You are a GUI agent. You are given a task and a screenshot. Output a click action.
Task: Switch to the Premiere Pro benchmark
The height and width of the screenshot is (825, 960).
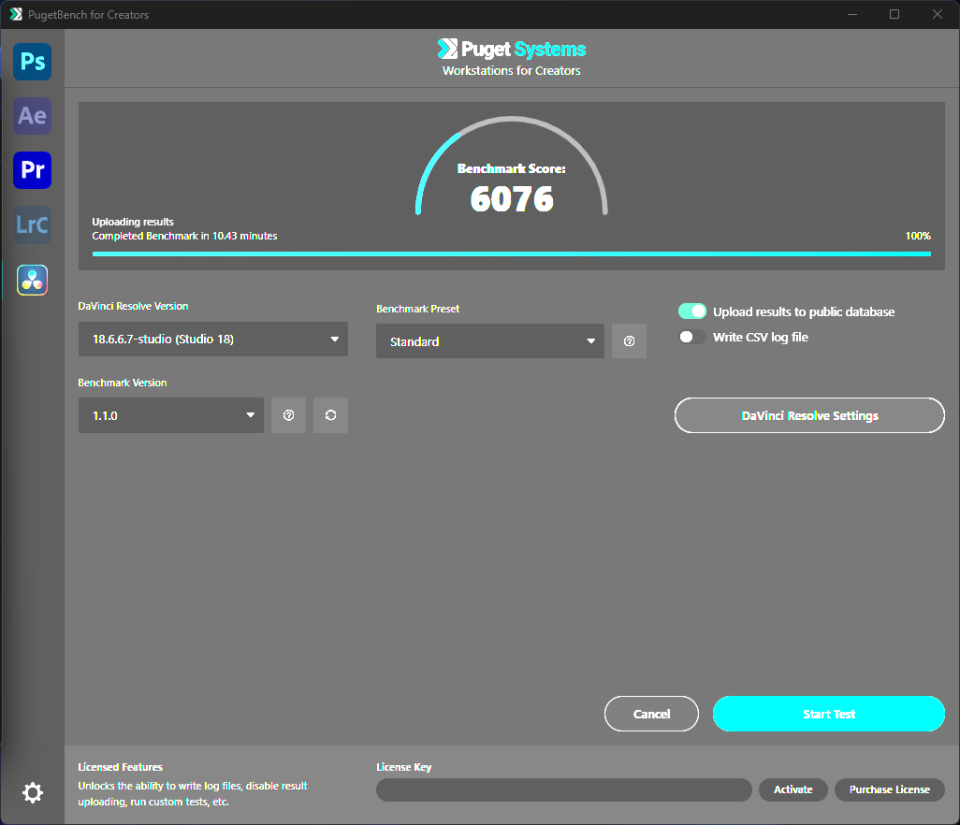tap(32, 170)
